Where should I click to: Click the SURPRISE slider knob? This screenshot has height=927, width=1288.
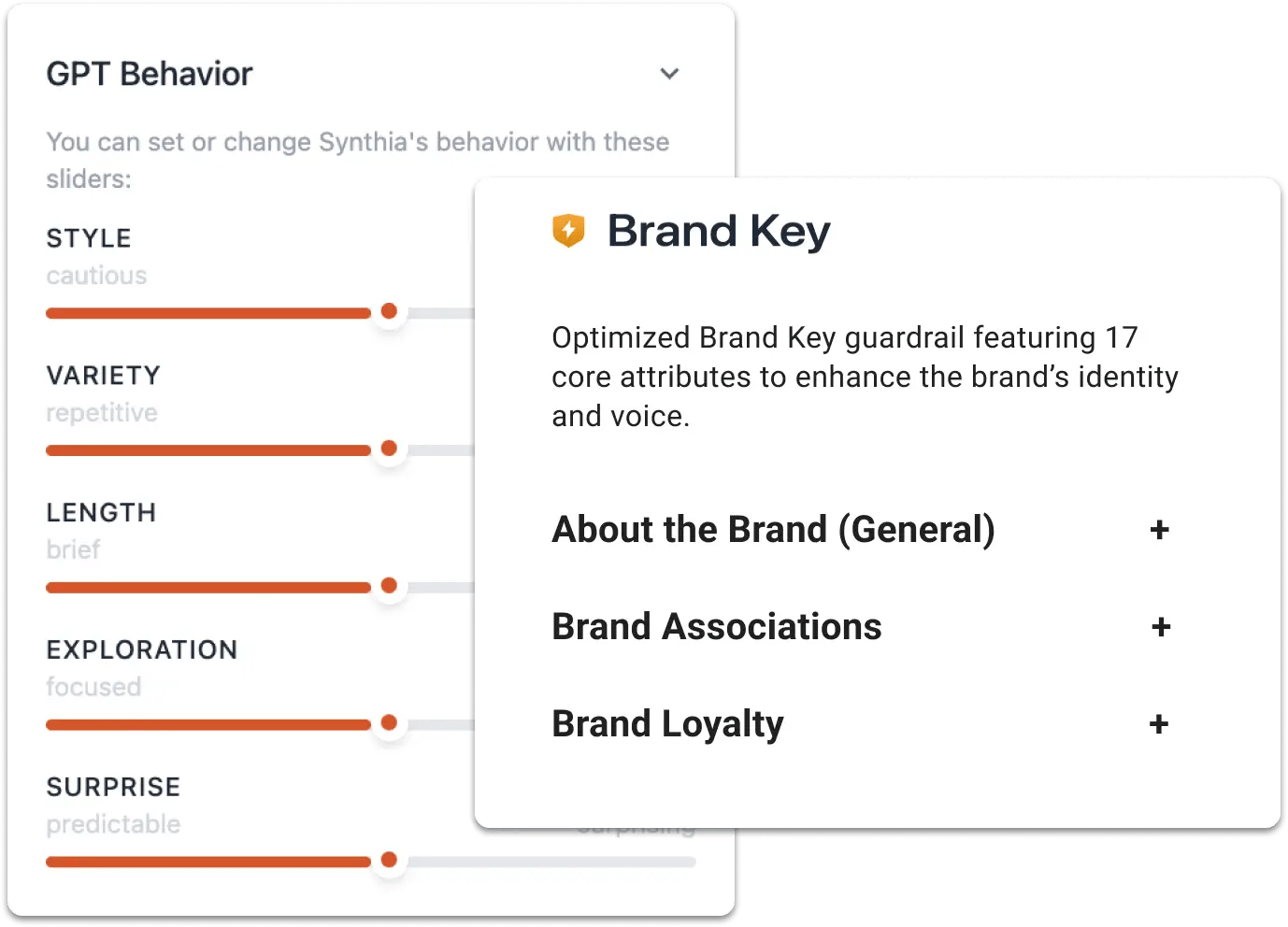(x=389, y=861)
